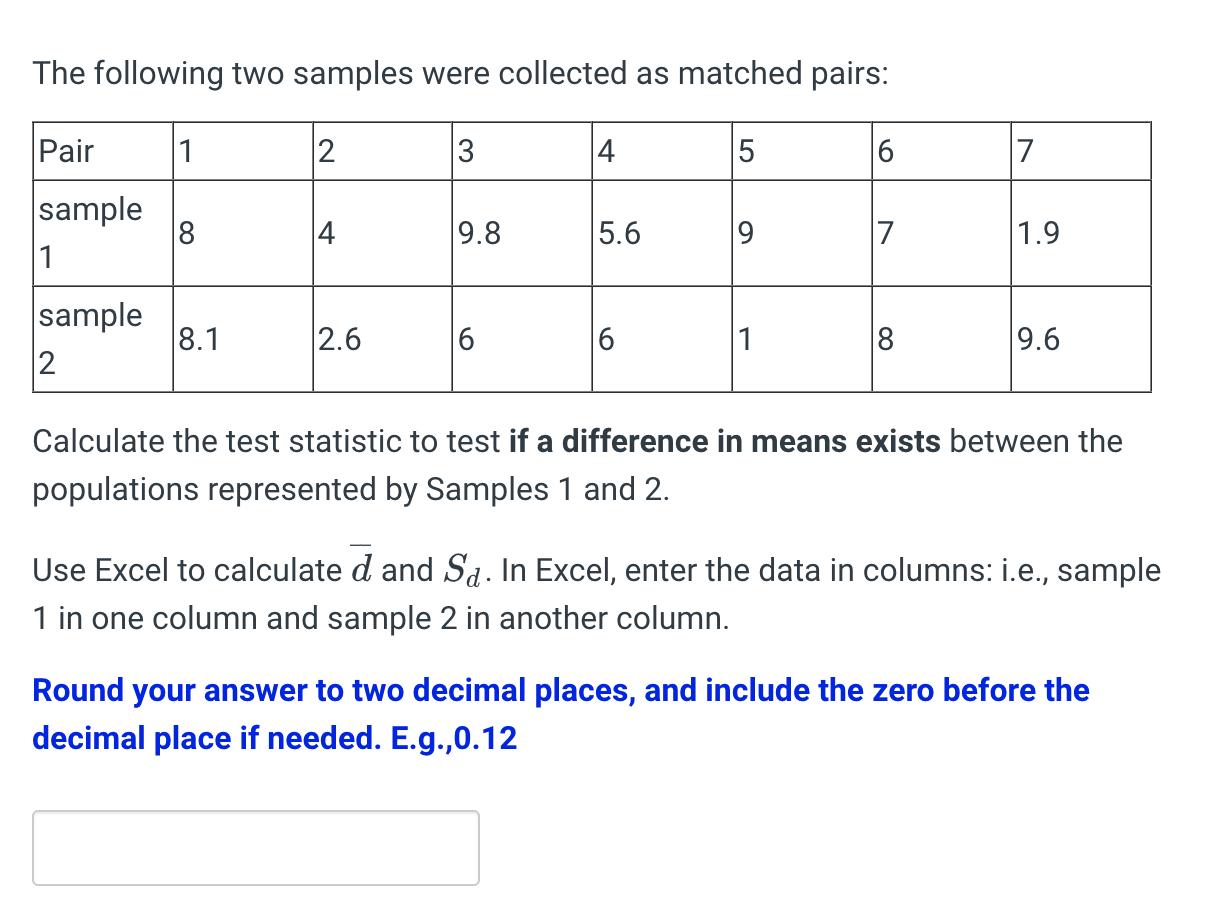Click the sample 2 row label
This screenshot has width=1222, height=922.
[88, 338]
